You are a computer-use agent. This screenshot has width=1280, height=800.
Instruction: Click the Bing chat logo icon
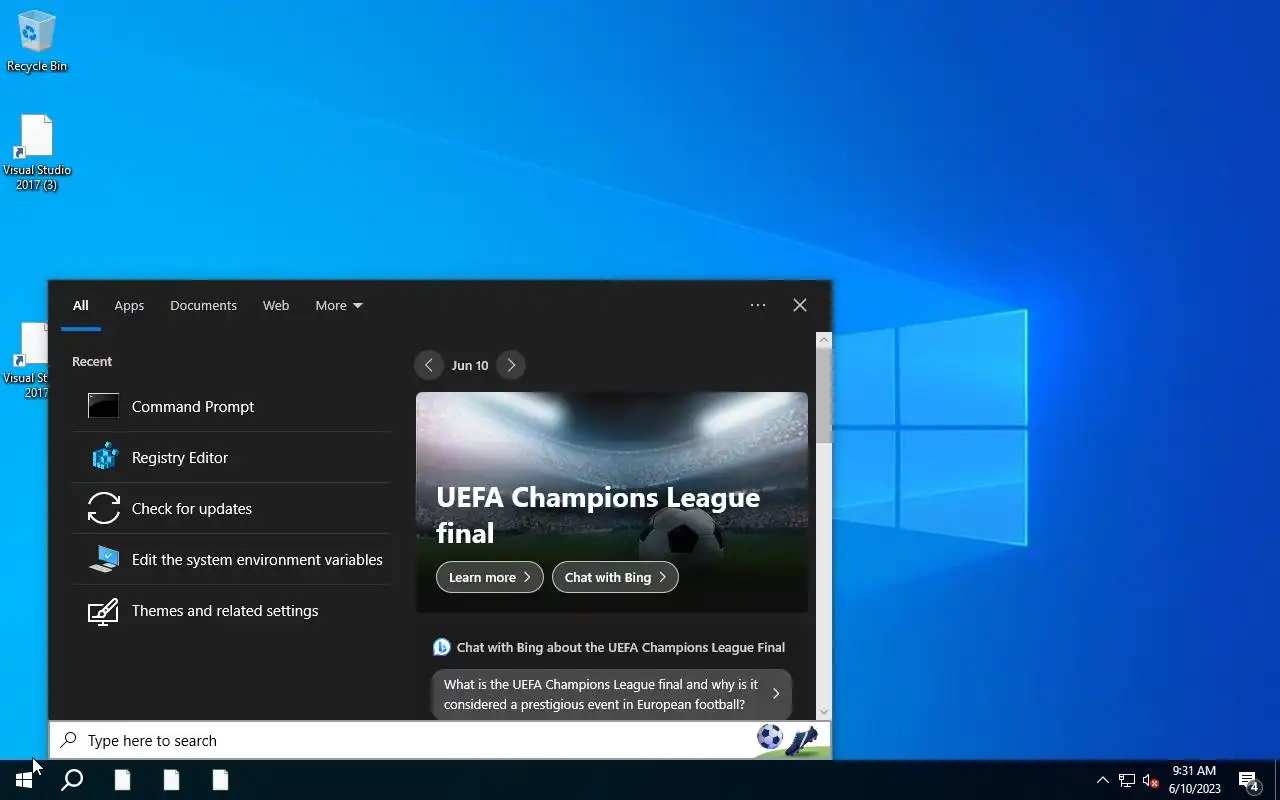point(441,647)
